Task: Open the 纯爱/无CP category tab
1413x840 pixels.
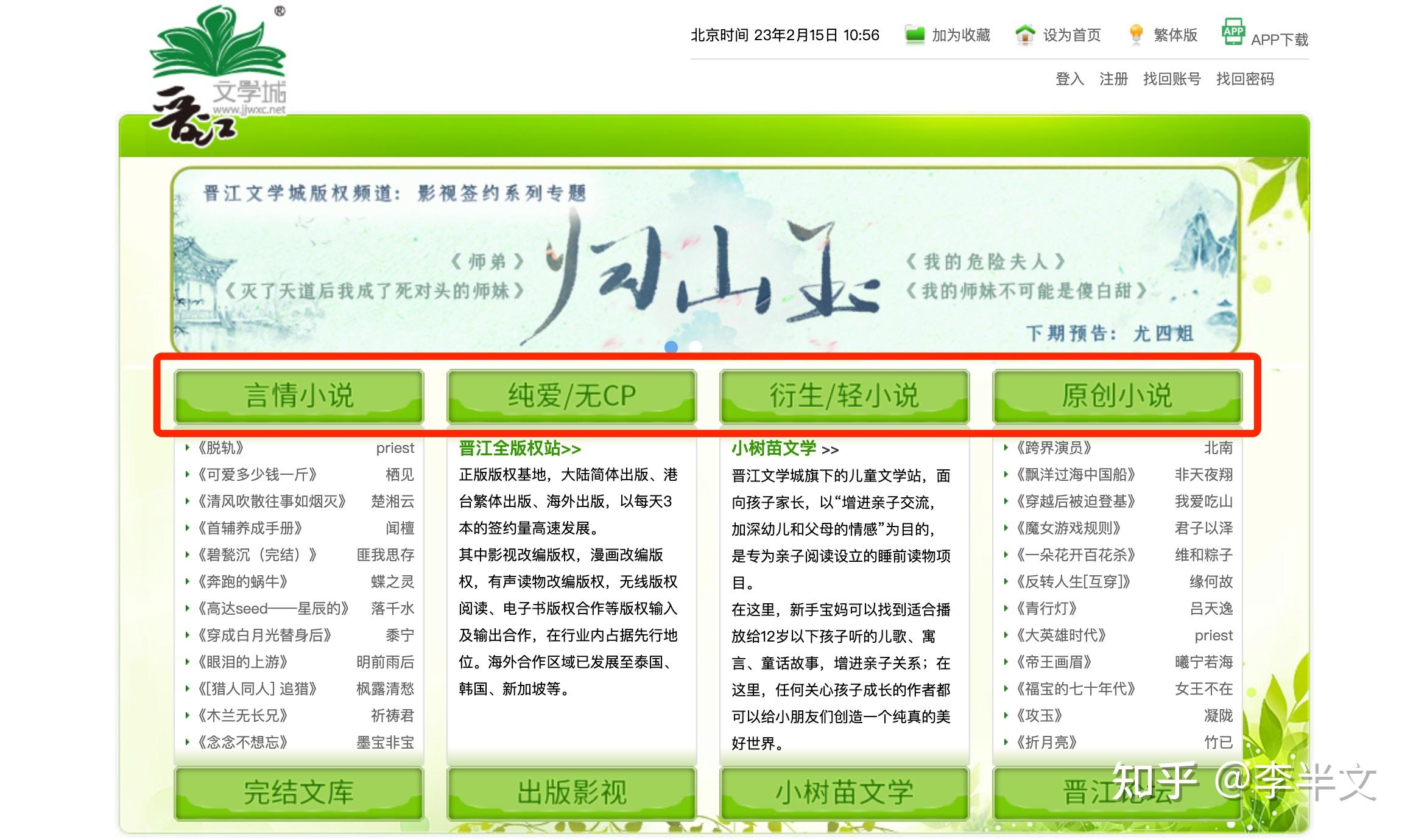Action: tap(571, 396)
